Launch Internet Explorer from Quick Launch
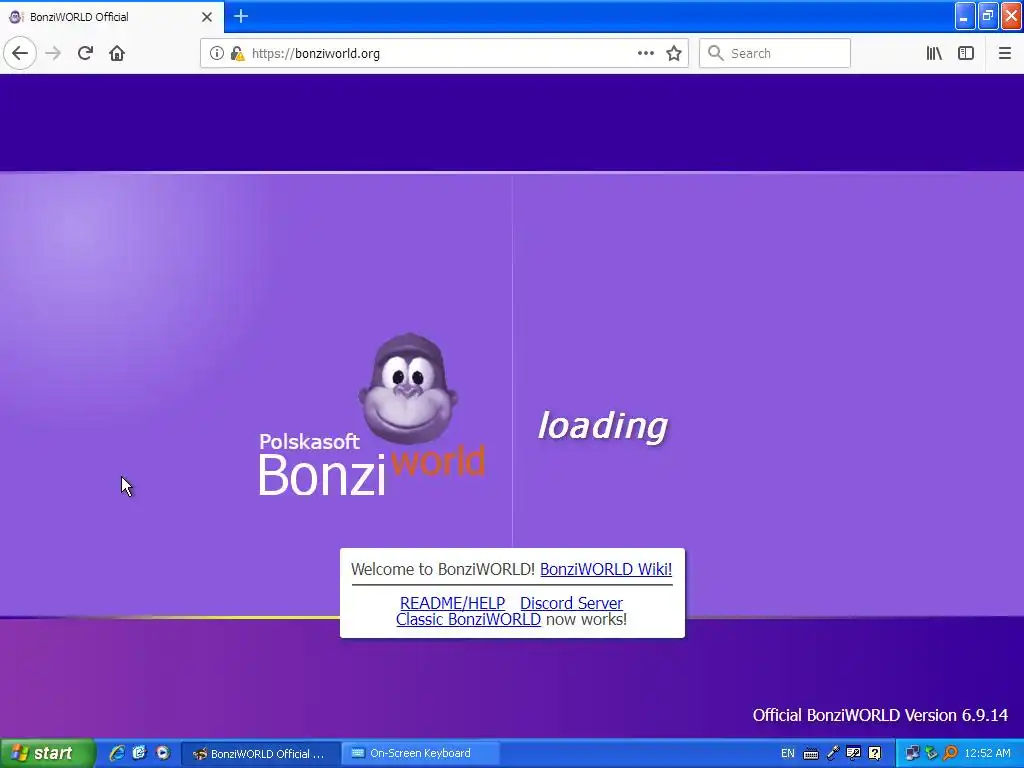Image resolution: width=1024 pixels, height=768 pixels. (117, 753)
